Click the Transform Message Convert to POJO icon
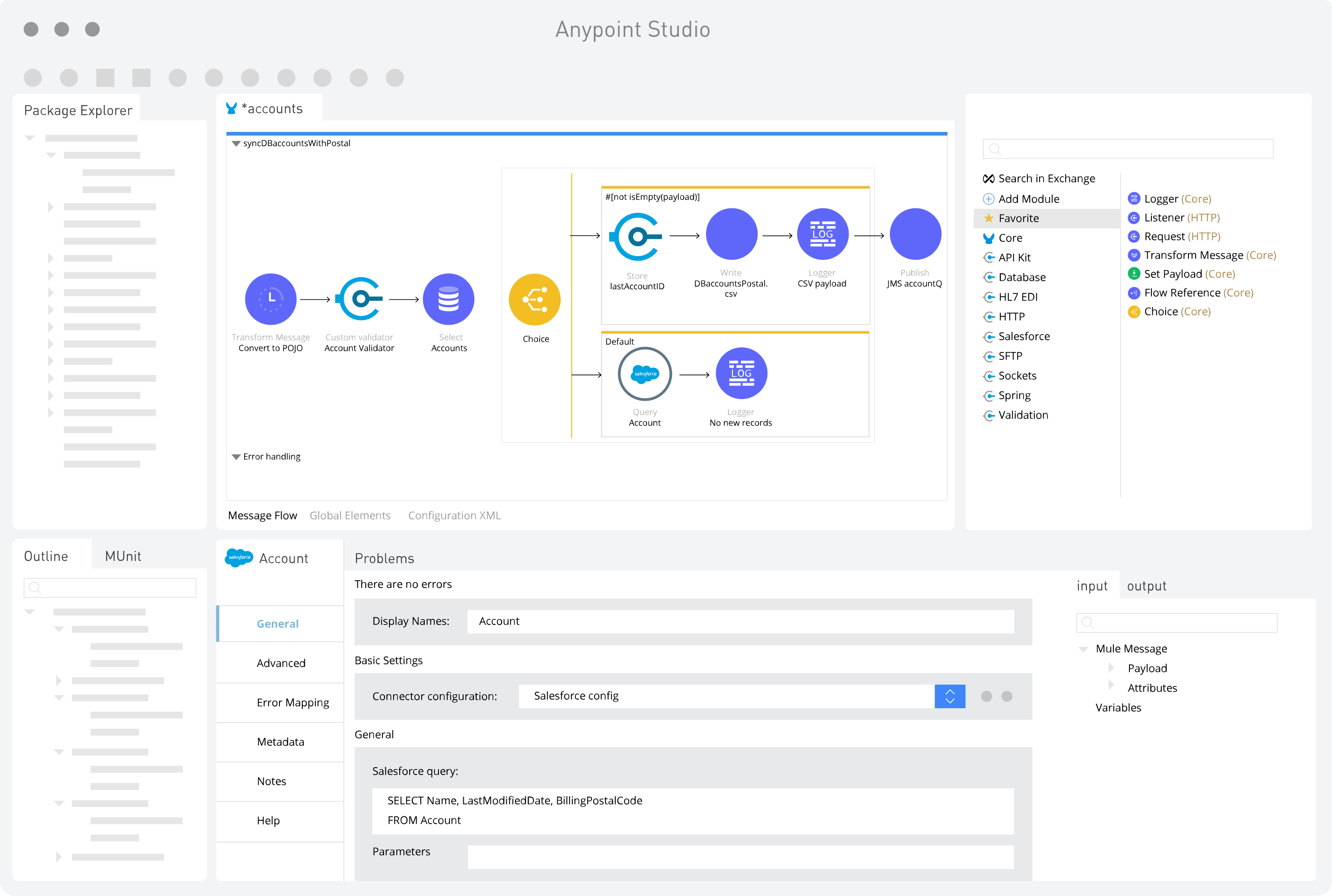The height and width of the screenshot is (896, 1332). click(x=270, y=299)
